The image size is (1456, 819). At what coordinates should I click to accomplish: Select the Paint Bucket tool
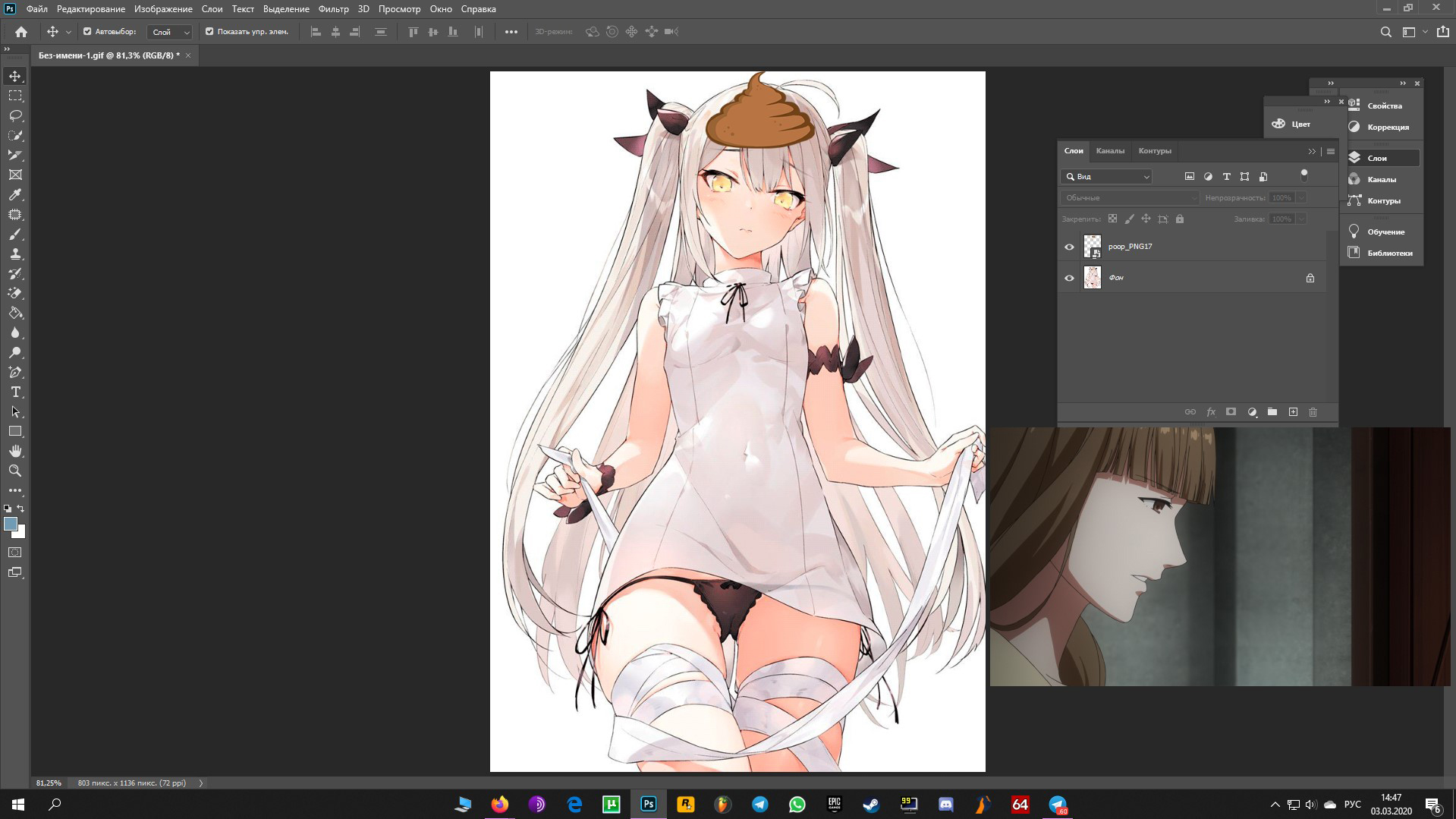(15, 313)
